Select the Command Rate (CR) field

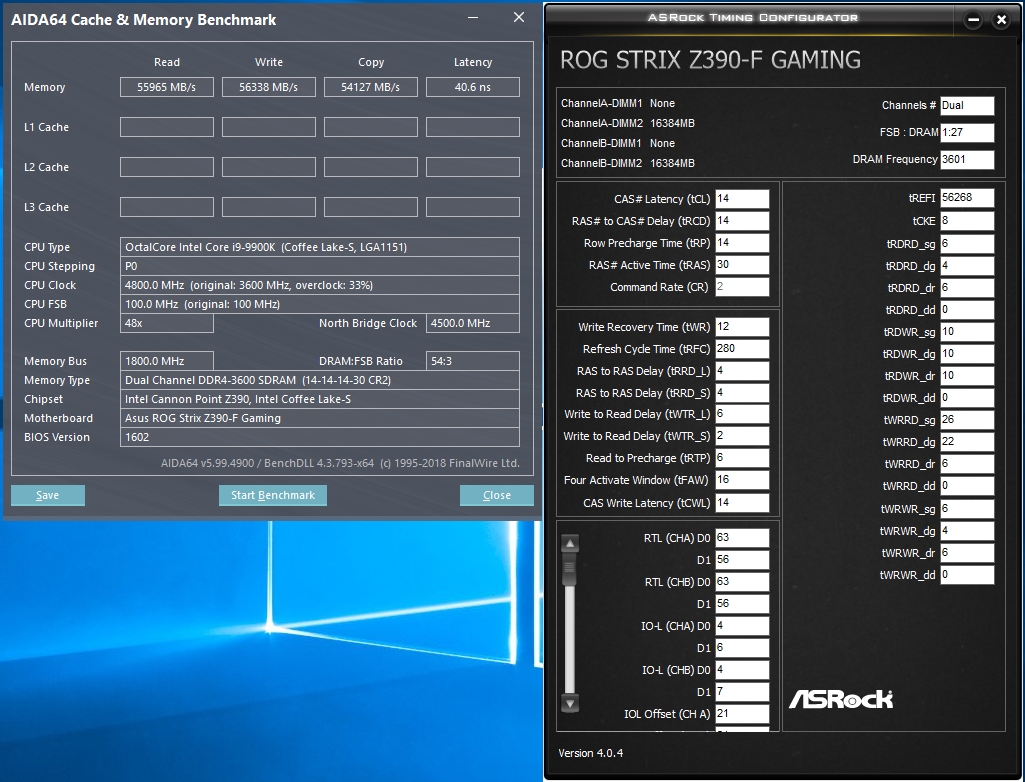742,286
